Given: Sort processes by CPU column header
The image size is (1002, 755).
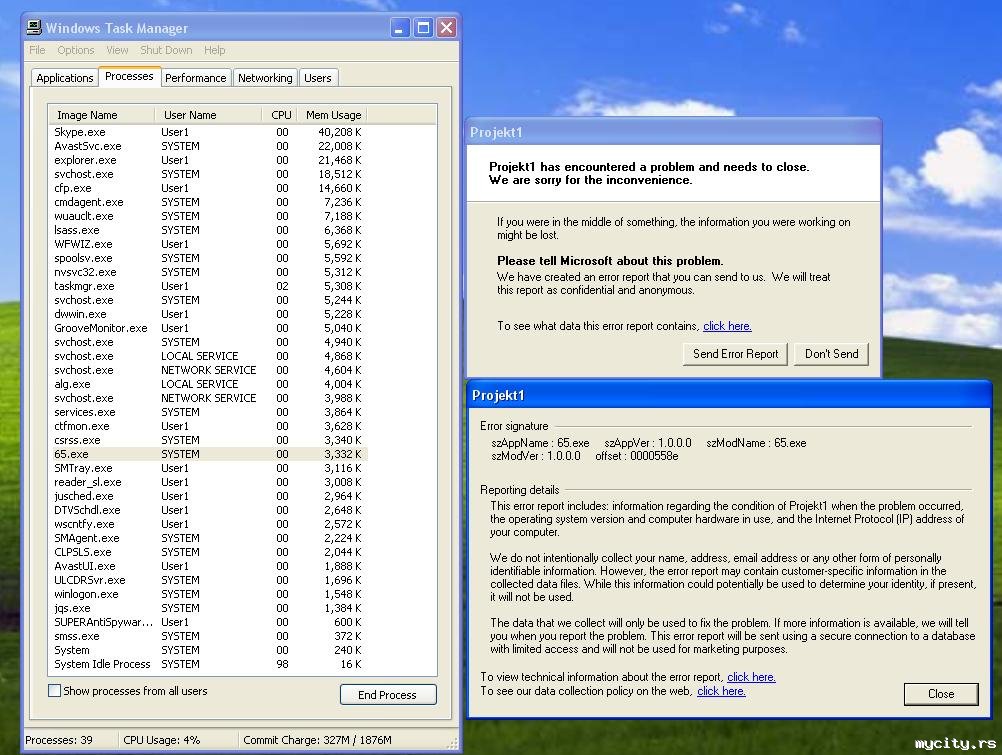Looking at the screenshot, I should pos(281,115).
